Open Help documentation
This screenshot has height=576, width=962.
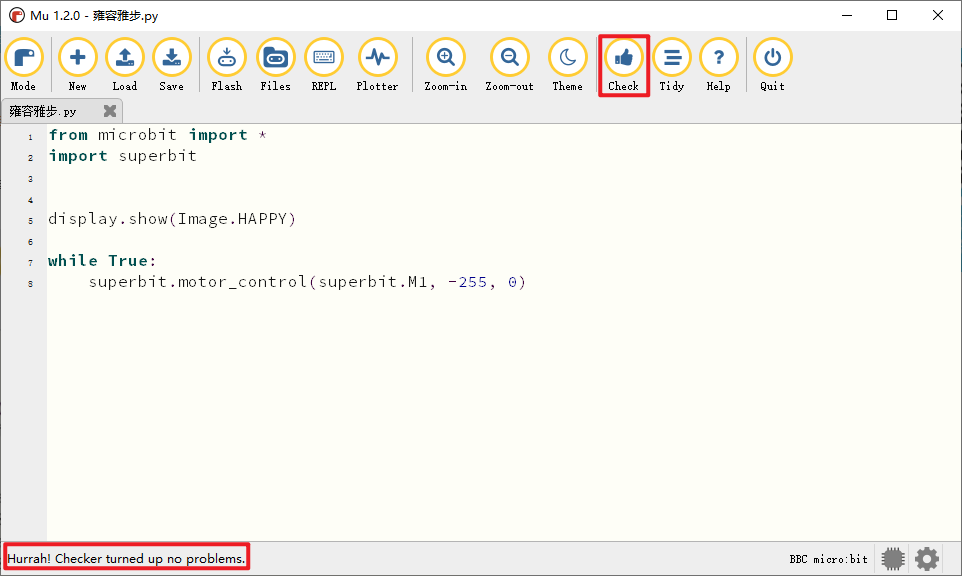click(718, 64)
